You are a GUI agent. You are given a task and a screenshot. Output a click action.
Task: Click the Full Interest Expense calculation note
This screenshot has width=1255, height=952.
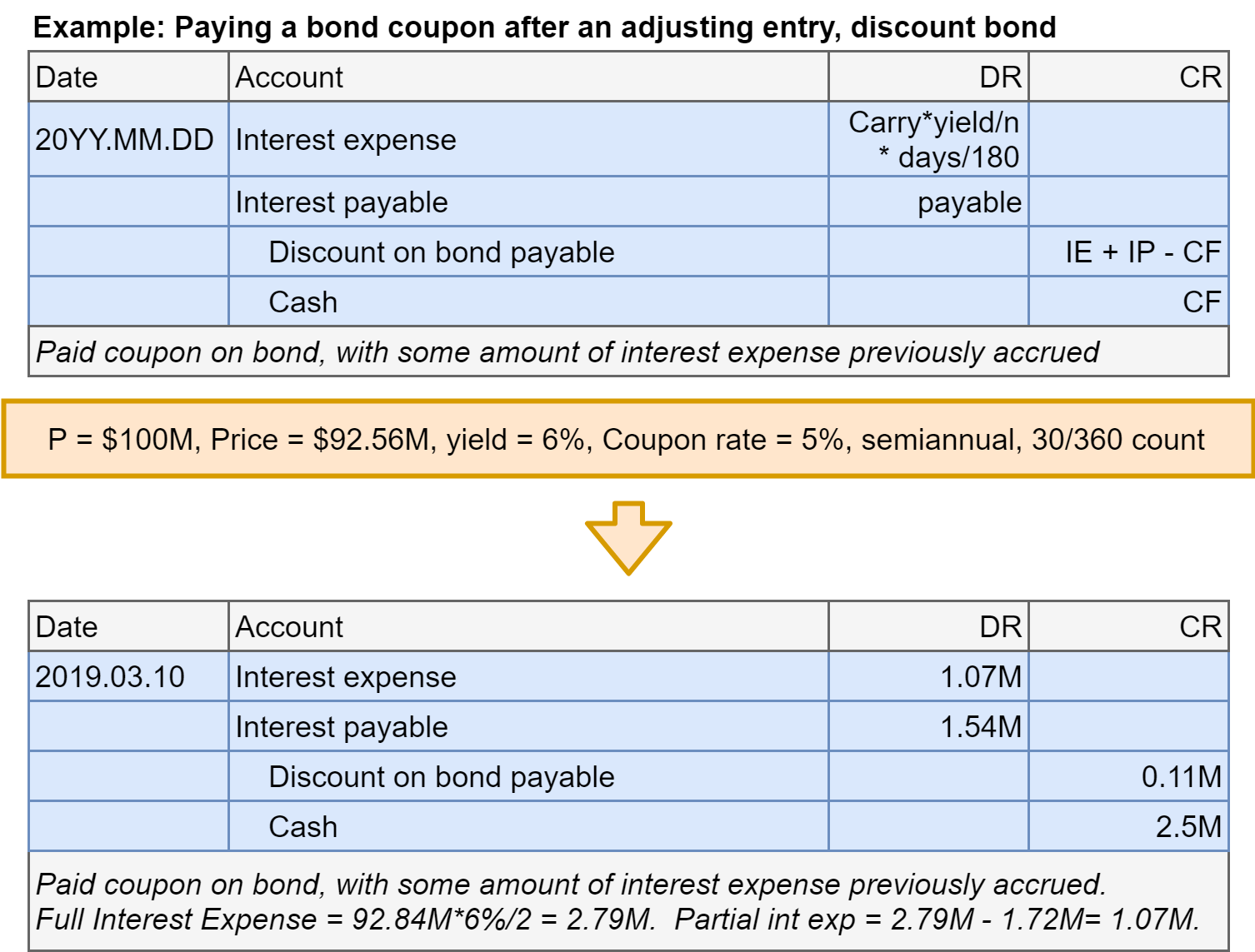pos(617,919)
